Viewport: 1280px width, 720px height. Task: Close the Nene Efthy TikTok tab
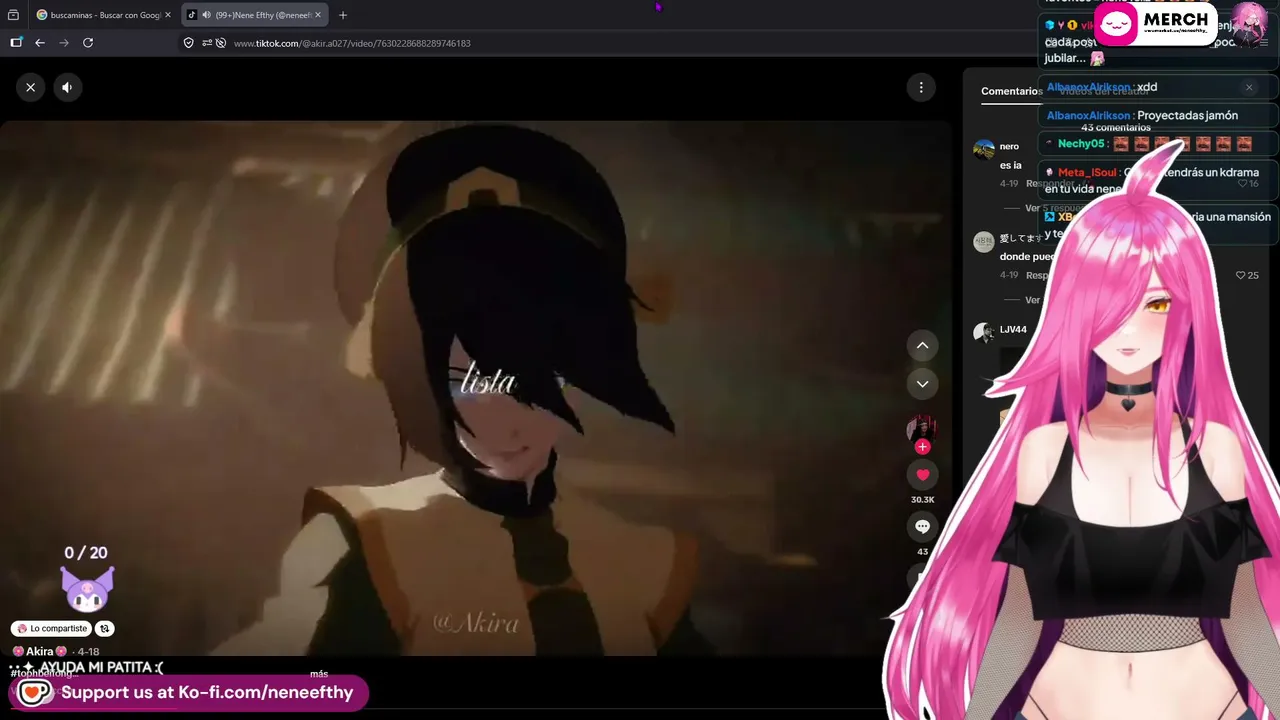318,15
